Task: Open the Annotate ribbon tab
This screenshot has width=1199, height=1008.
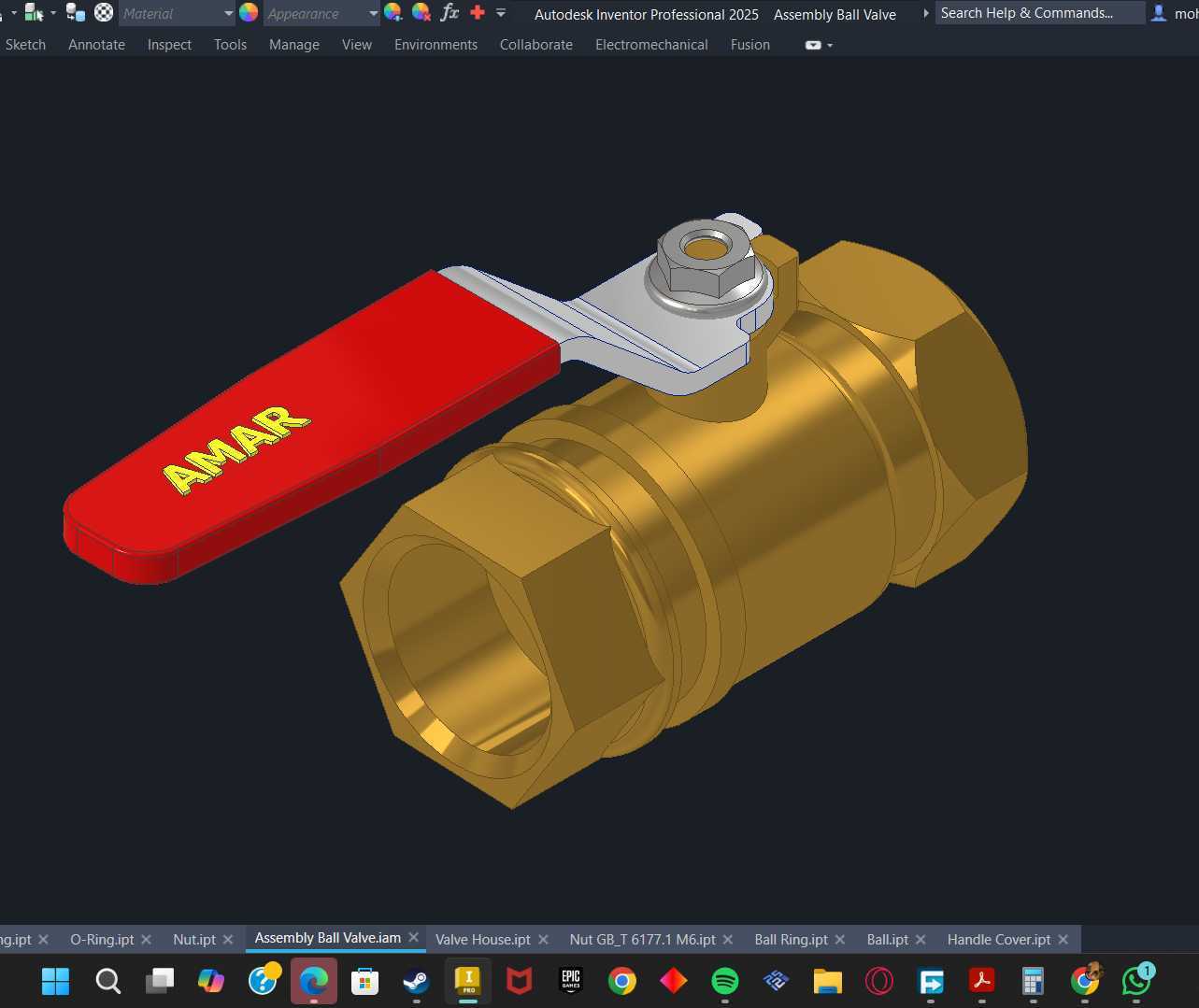Action: (x=96, y=45)
